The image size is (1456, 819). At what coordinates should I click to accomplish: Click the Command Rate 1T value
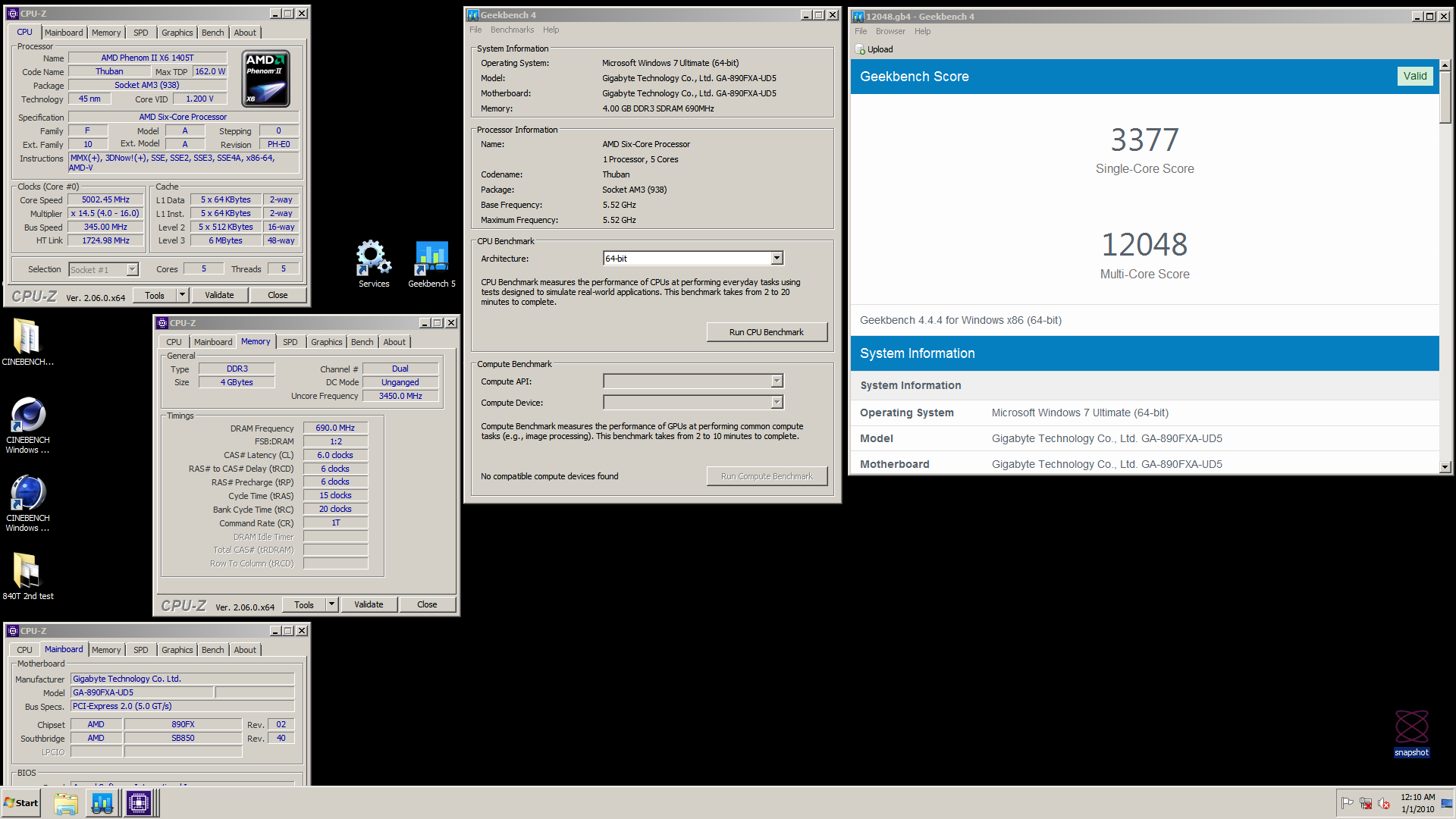click(335, 523)
